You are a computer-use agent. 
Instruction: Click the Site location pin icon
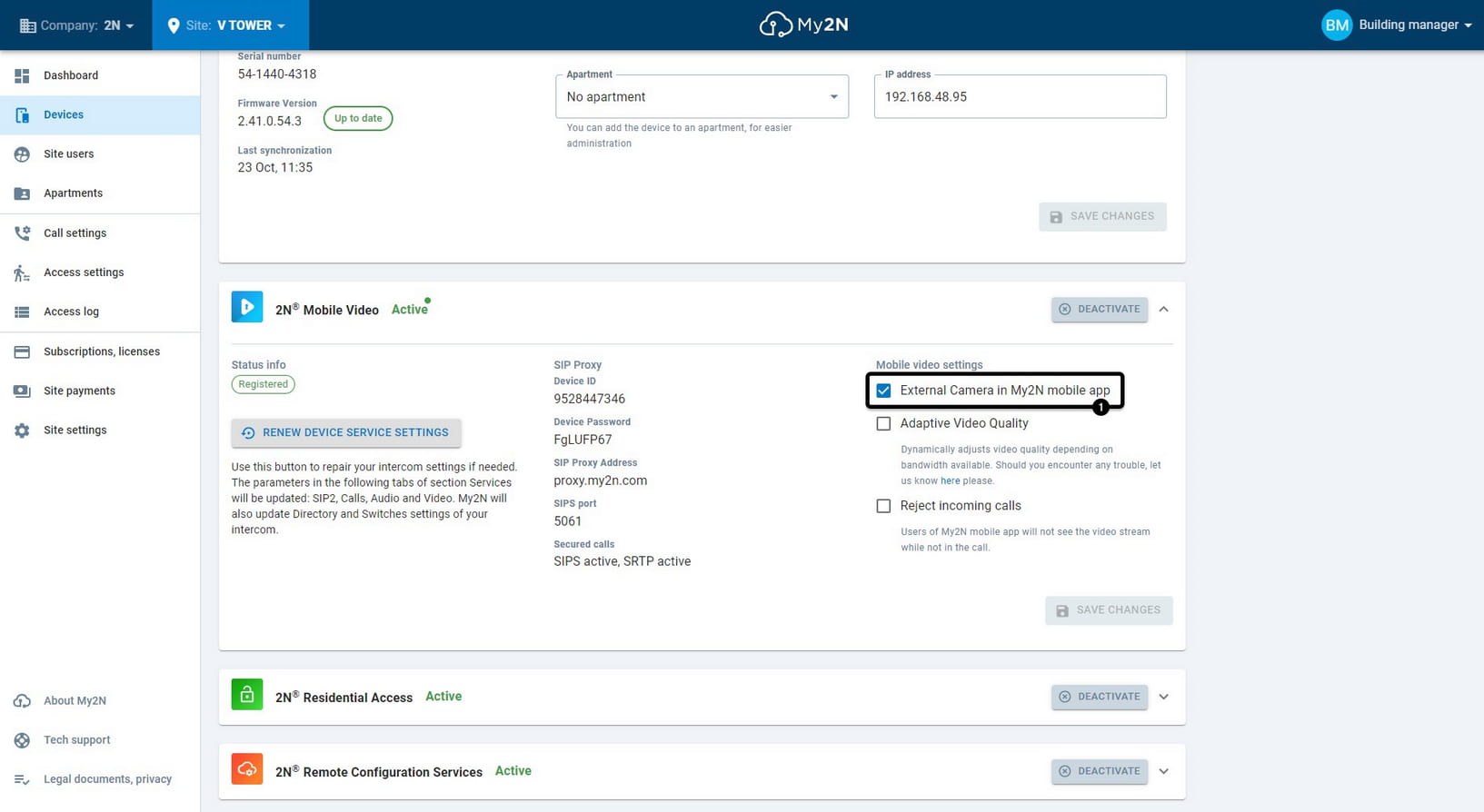click(x=173, y=25)
